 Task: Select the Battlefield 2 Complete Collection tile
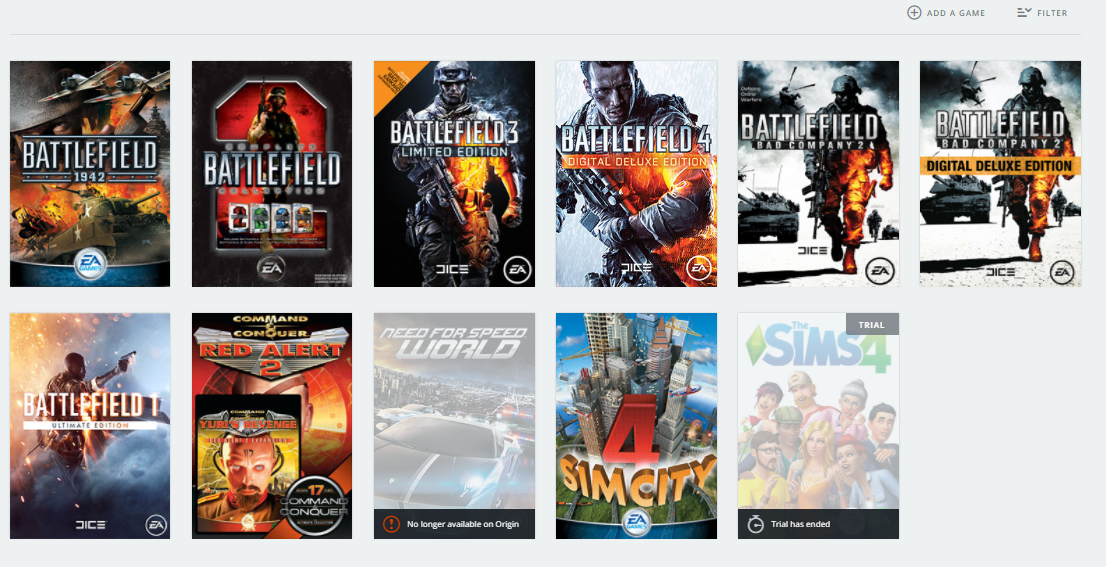point(272,174)
